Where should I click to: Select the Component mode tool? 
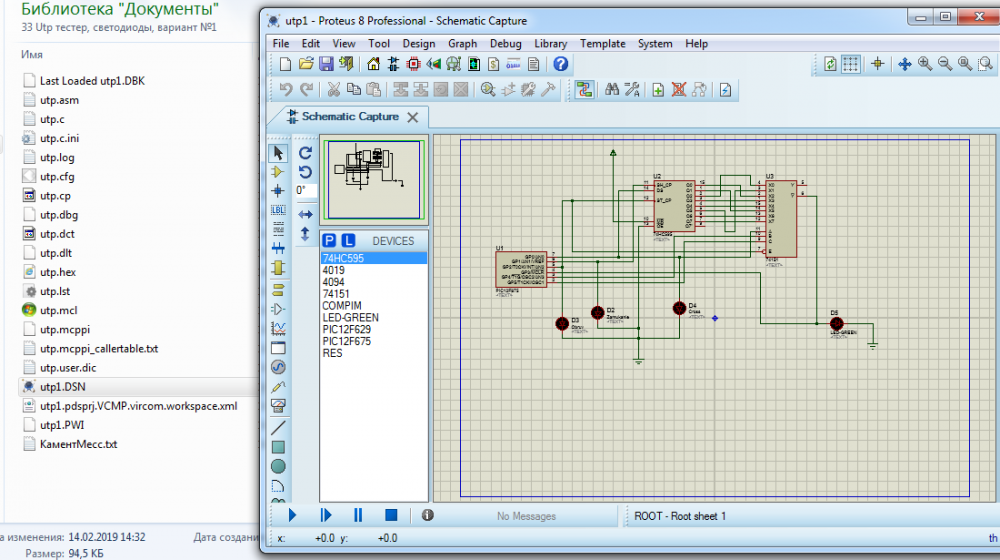278,172
